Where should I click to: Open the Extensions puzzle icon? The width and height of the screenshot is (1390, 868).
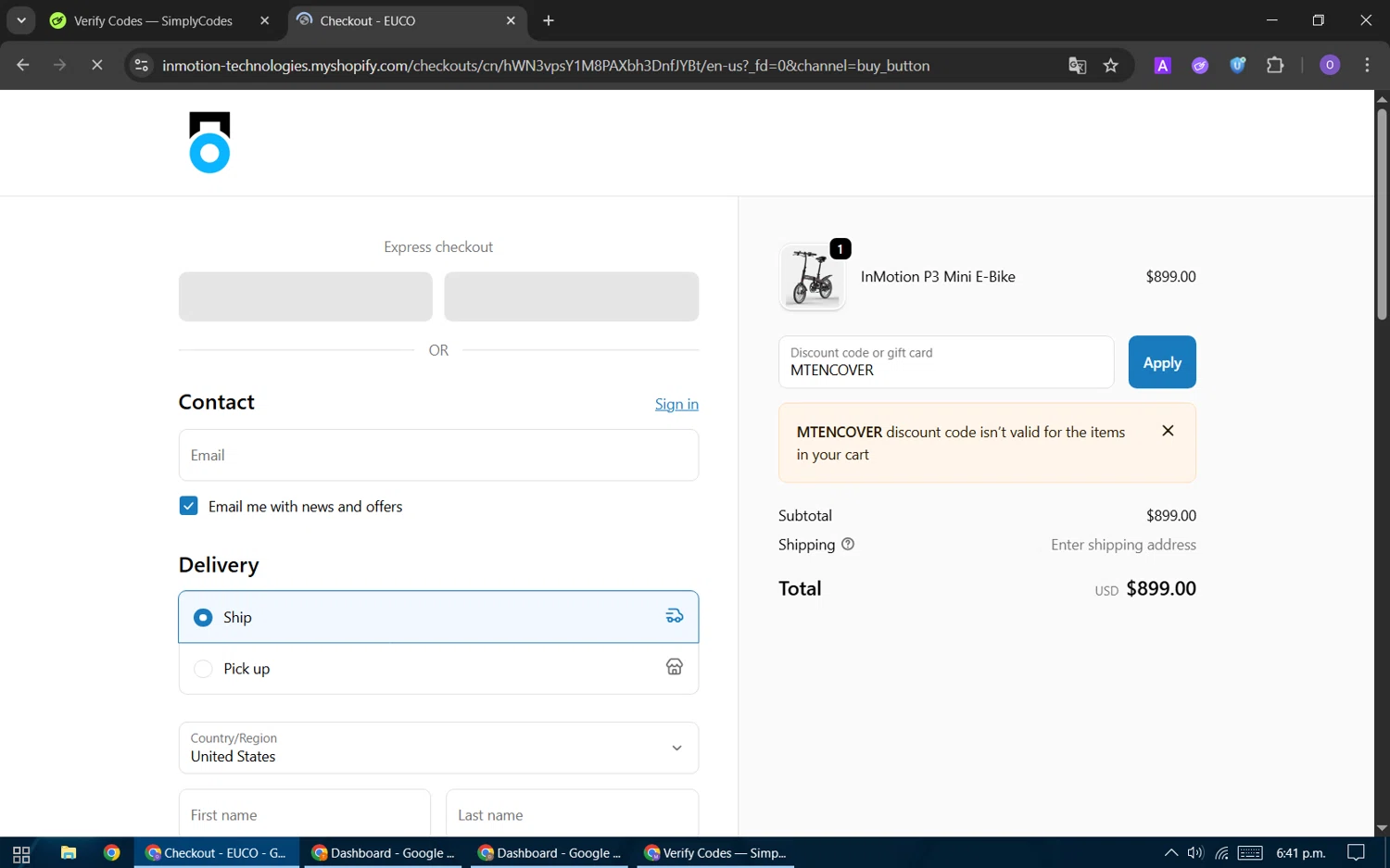pyautogui.click(x=1275, y=65)
